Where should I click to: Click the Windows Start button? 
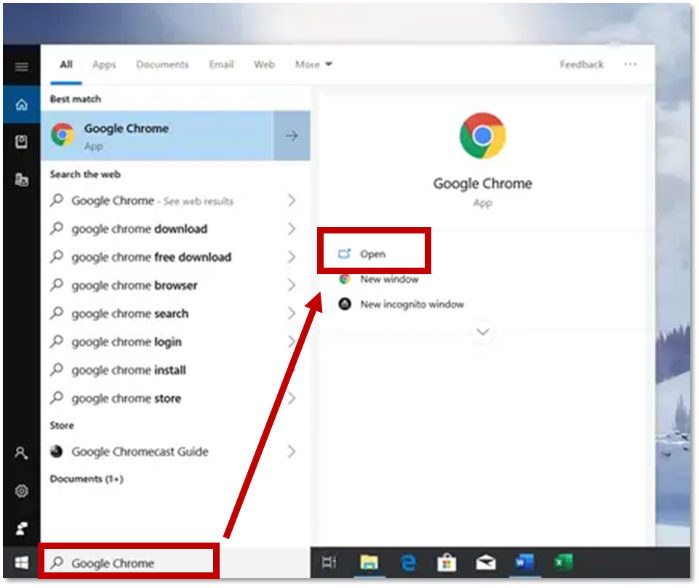[21, 563]
